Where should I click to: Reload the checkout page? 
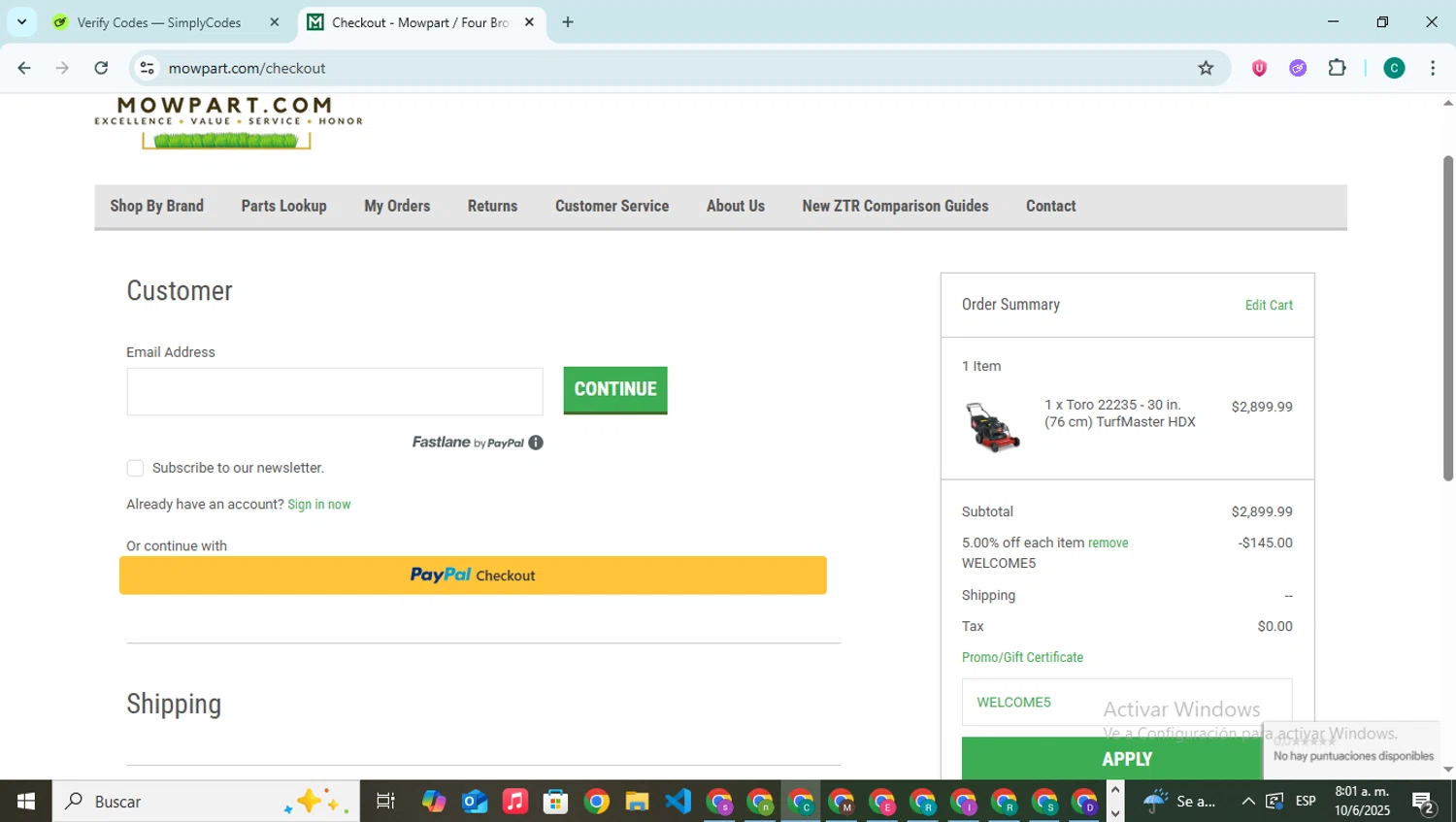tap(101, 68)
